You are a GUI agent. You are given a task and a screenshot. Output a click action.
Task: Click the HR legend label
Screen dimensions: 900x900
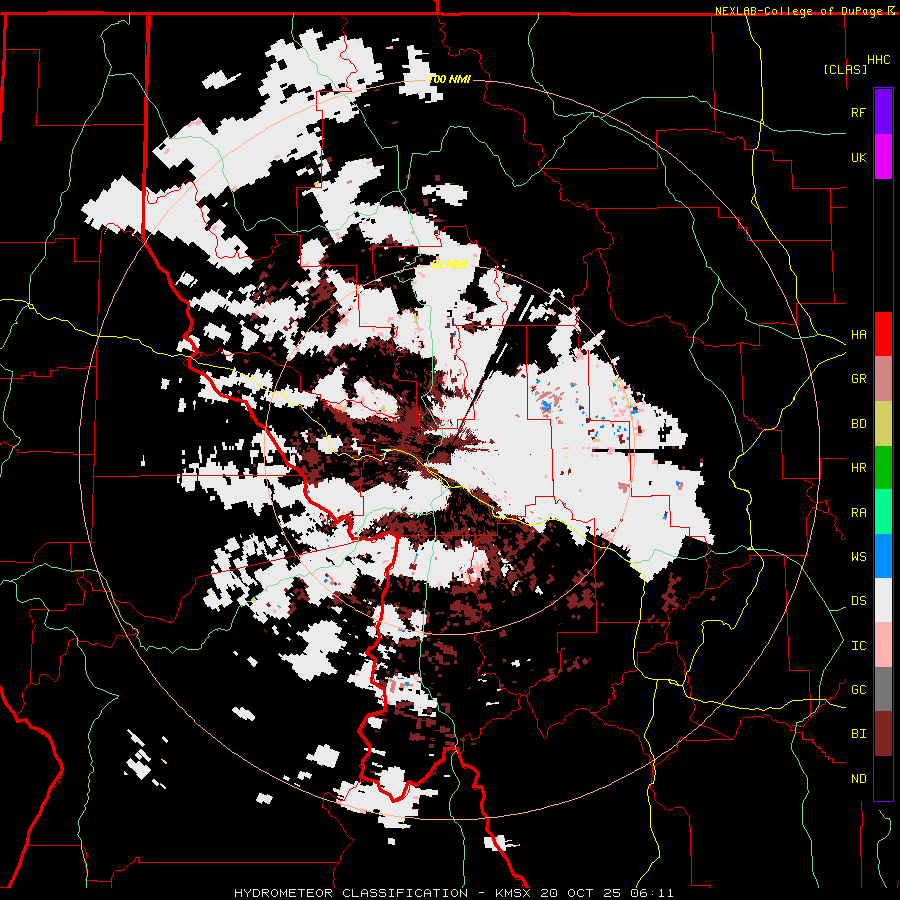pos(858,468)
